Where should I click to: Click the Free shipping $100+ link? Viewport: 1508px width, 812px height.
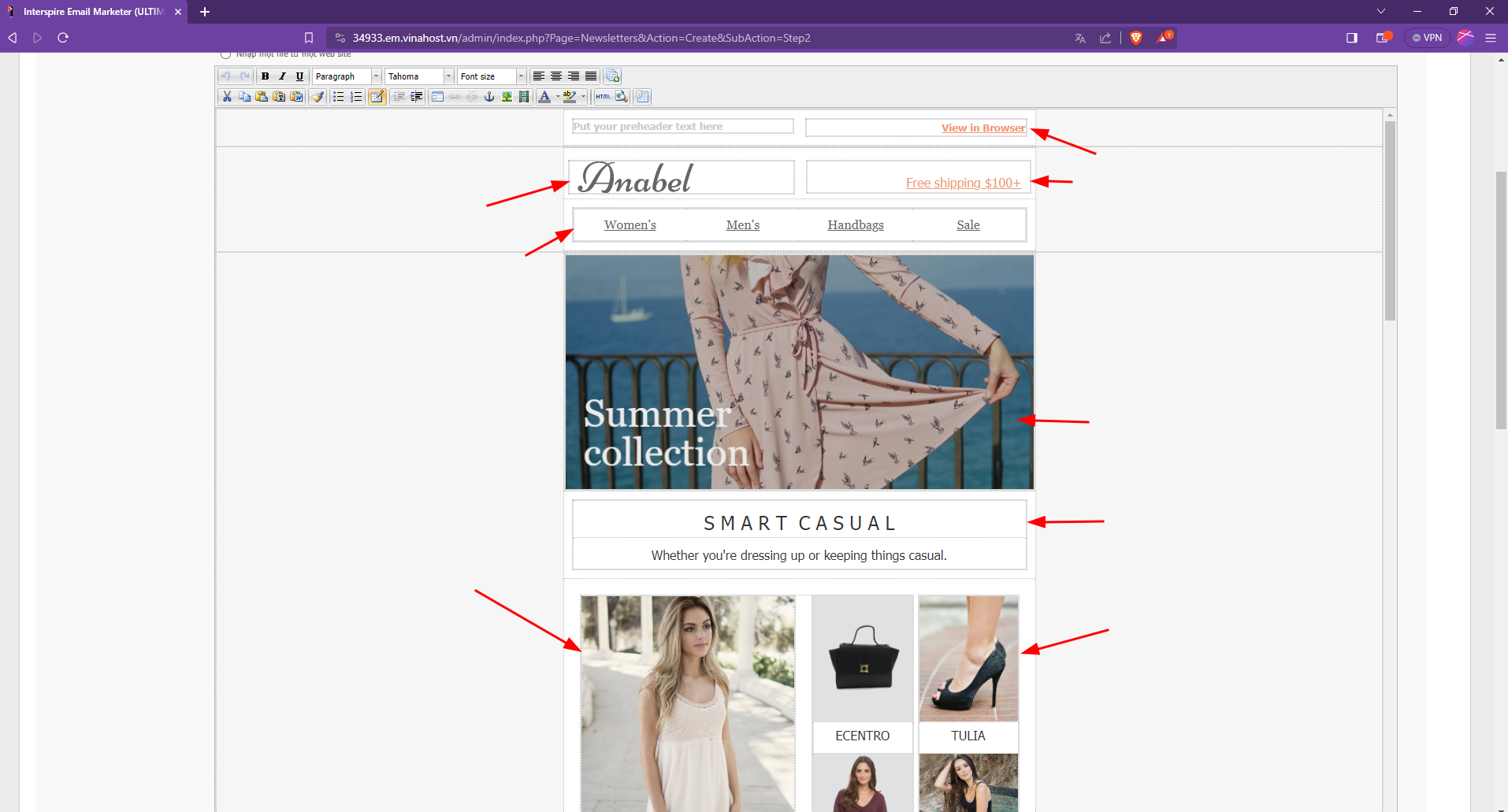(963, 183)
